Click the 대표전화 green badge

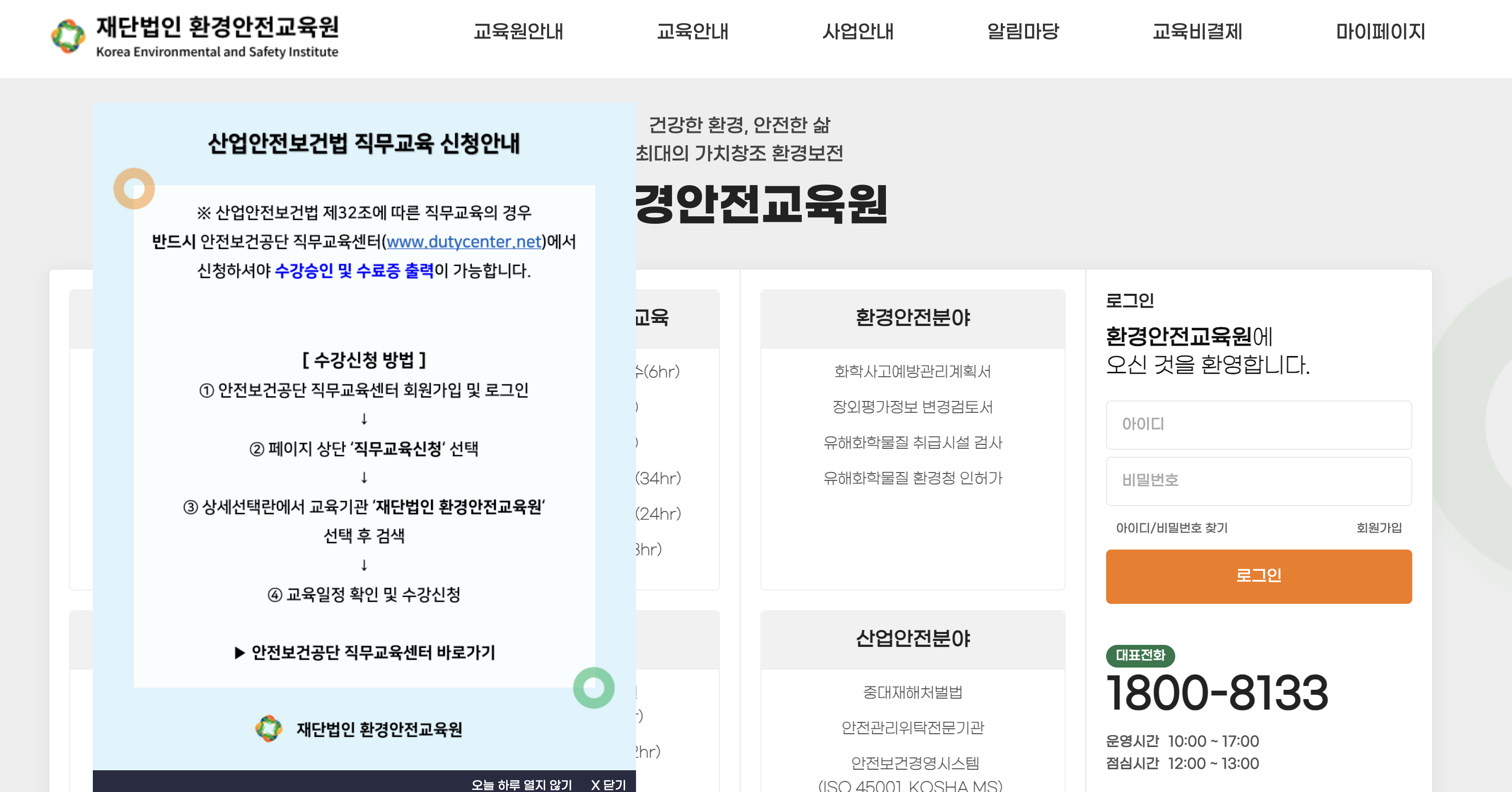click(1139, 655)
